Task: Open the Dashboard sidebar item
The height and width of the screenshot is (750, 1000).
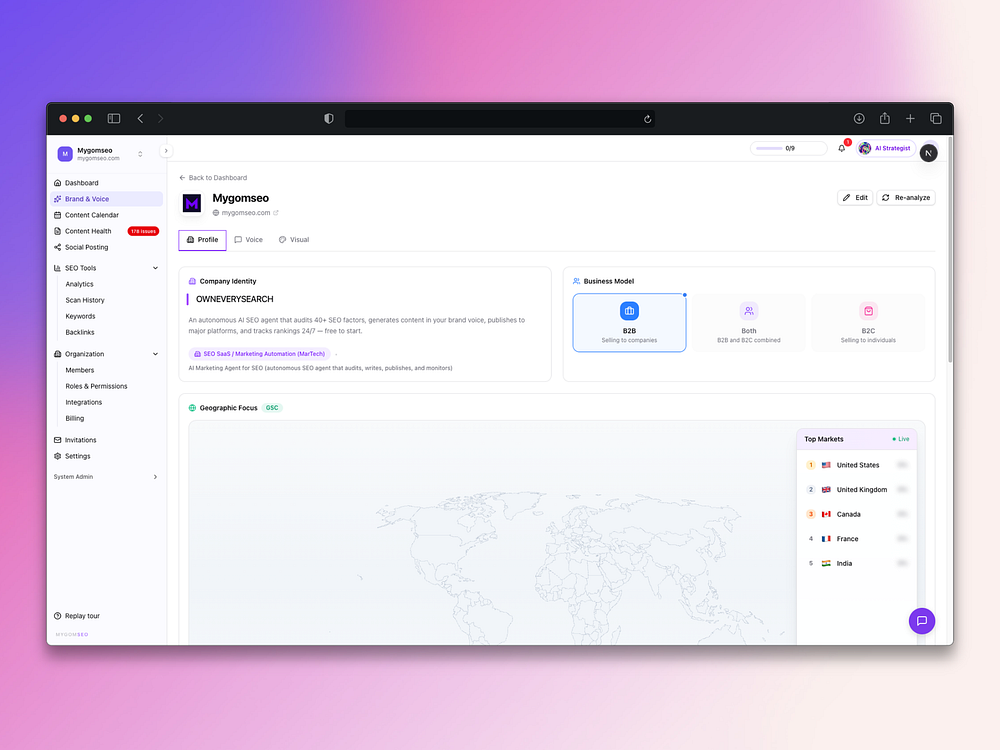Action: pos(107,182)
